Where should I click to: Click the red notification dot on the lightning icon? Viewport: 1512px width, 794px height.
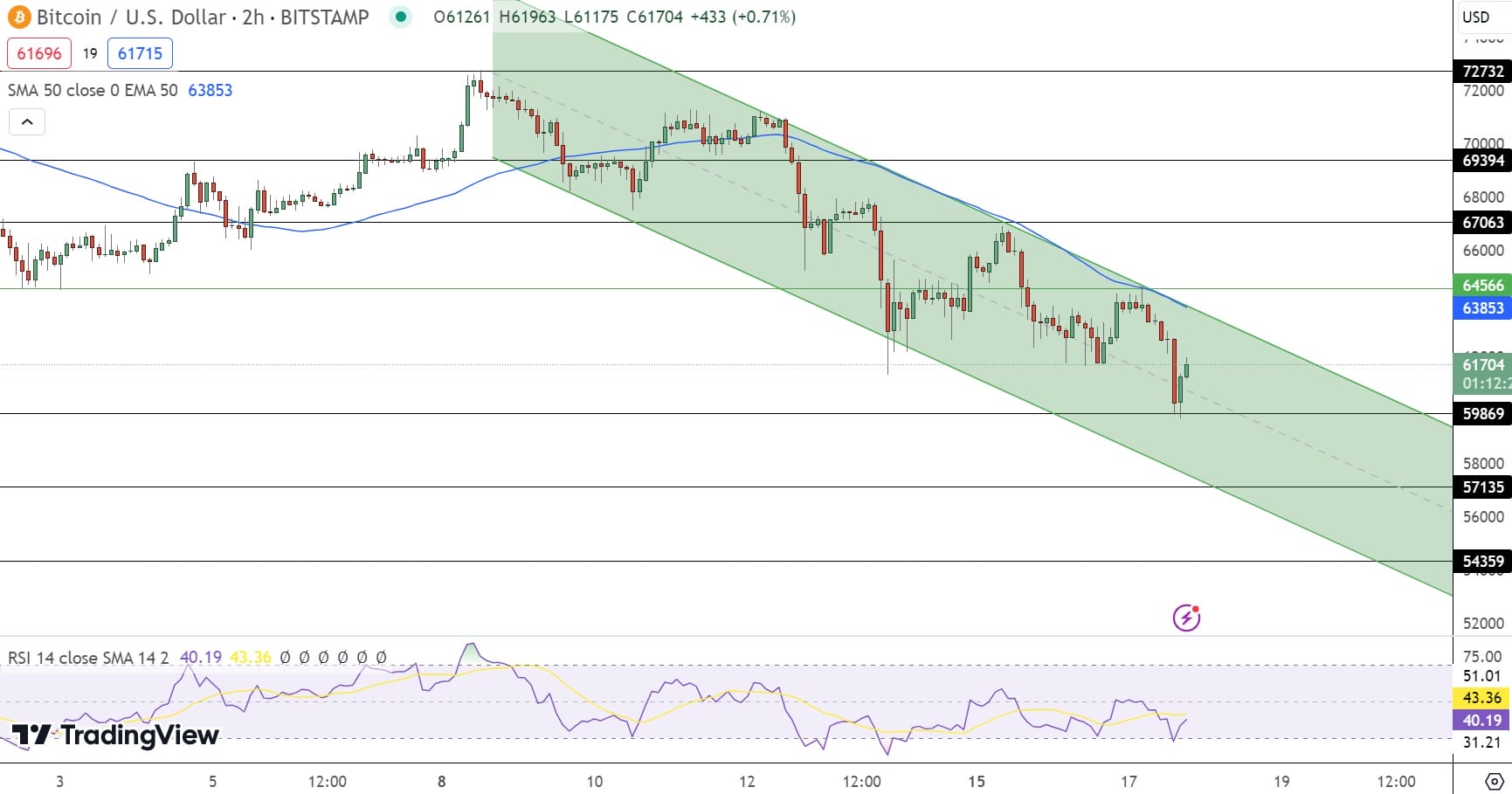(1198, 609)
